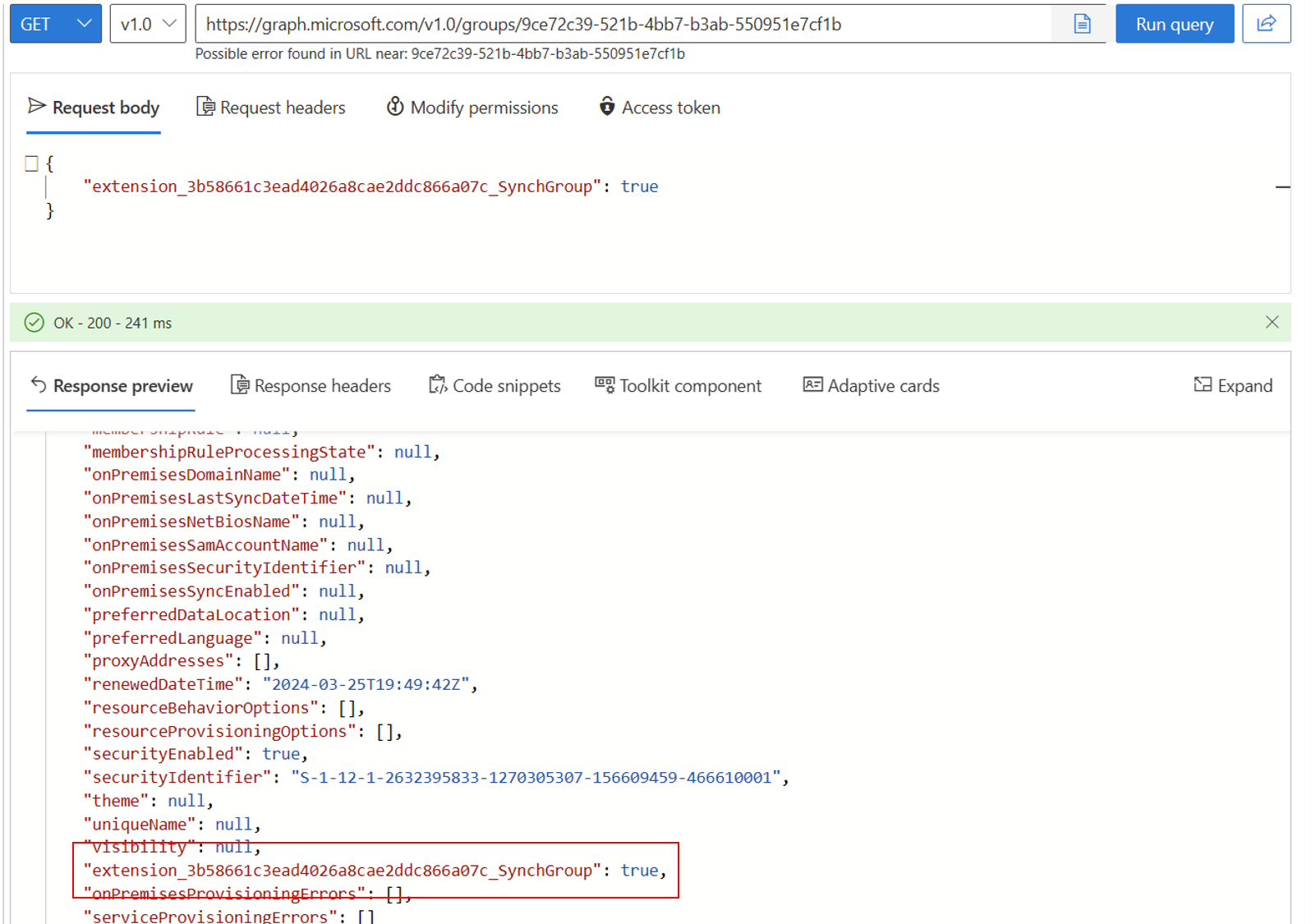
Task: Click the Expand response icon
Action: coord(1232,385)
